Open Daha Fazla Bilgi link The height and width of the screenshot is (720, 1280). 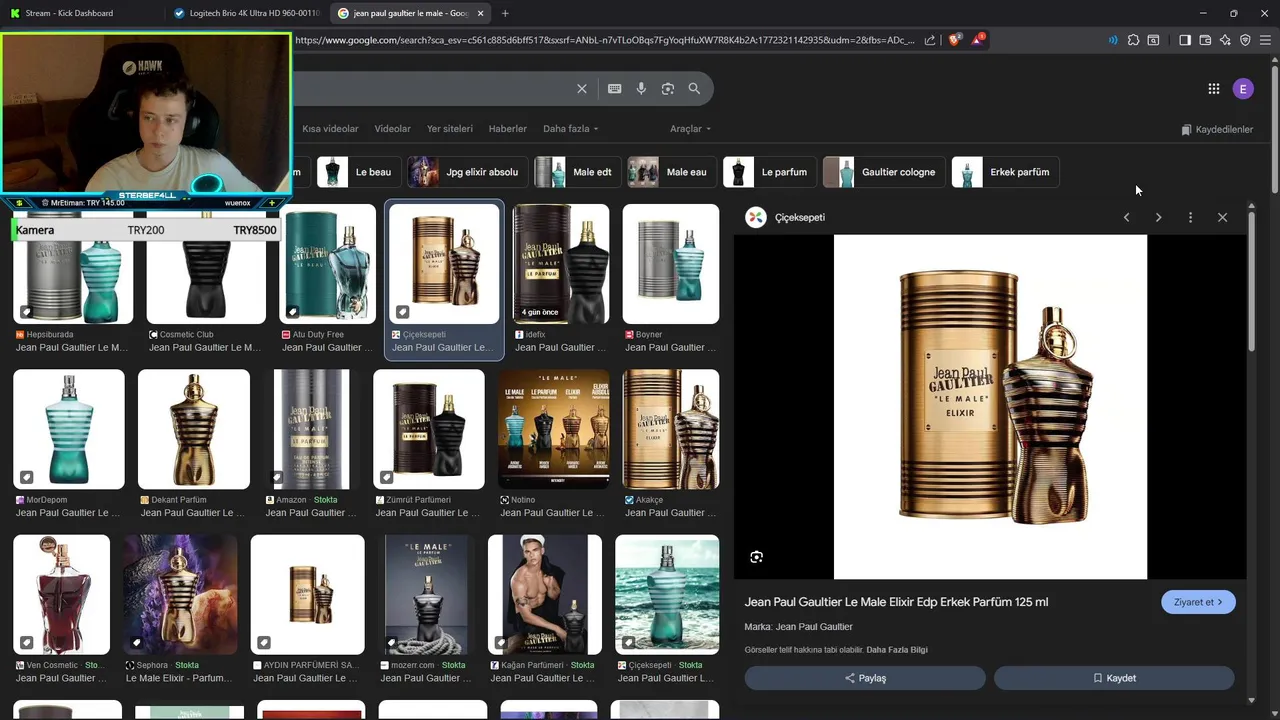[x=897, y=650]
